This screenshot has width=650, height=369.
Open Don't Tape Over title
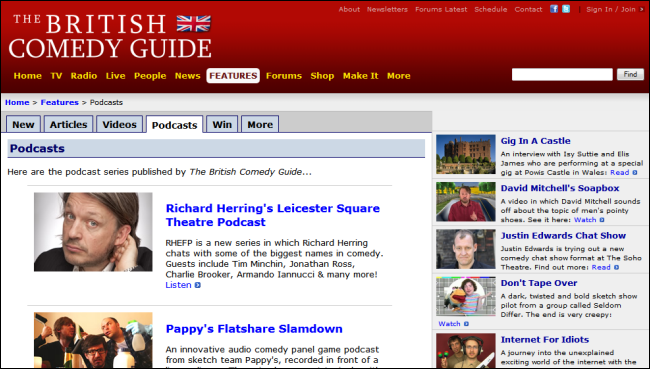click(x=538, y=283)
